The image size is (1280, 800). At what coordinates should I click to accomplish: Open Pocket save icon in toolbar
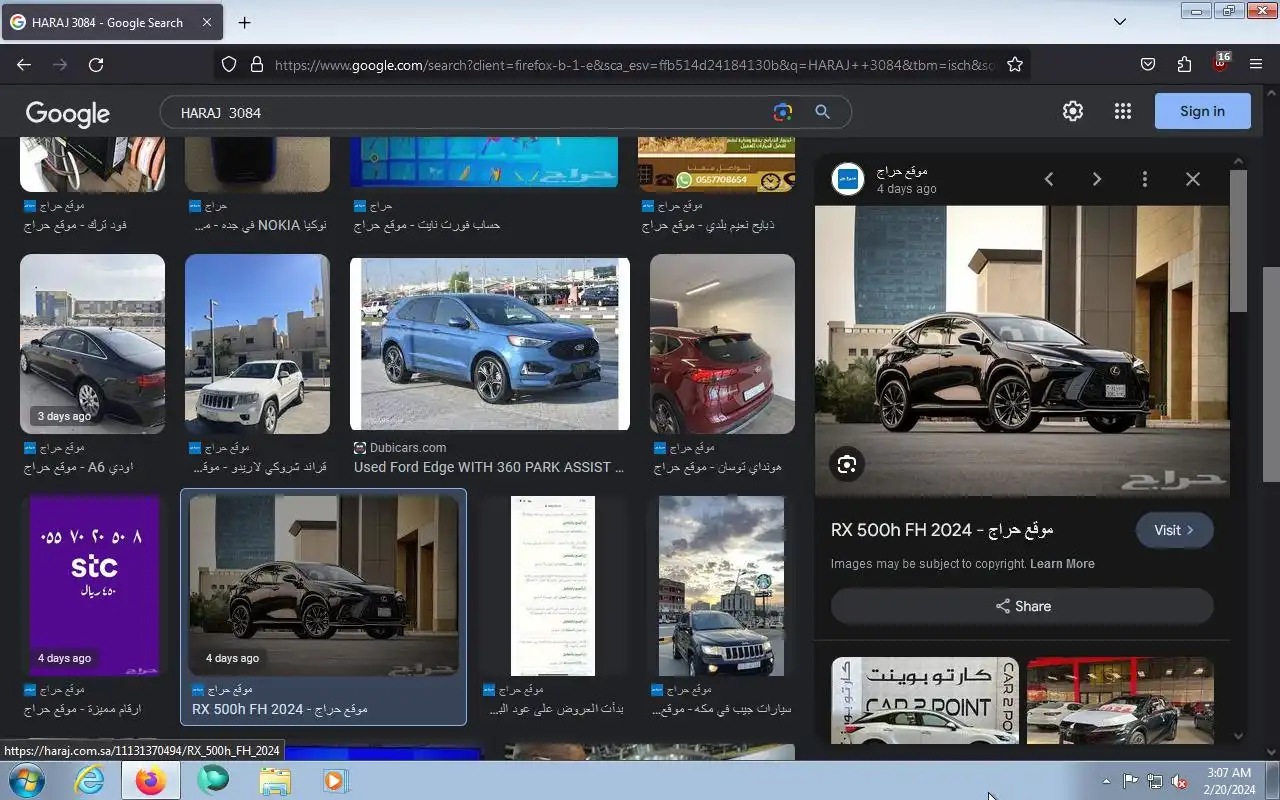[x=1148, y=64]
